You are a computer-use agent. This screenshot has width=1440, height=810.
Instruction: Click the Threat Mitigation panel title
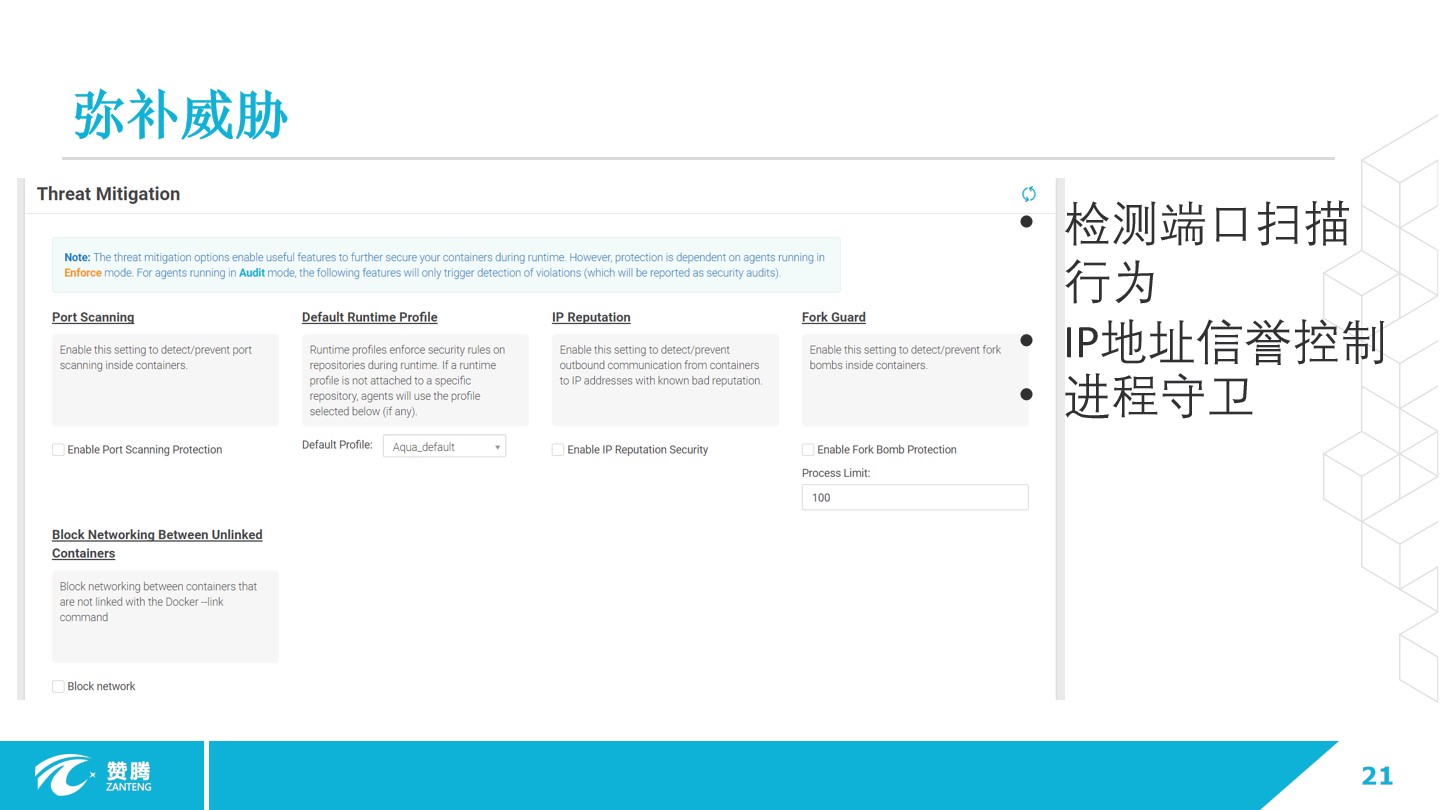pos(108,194)
